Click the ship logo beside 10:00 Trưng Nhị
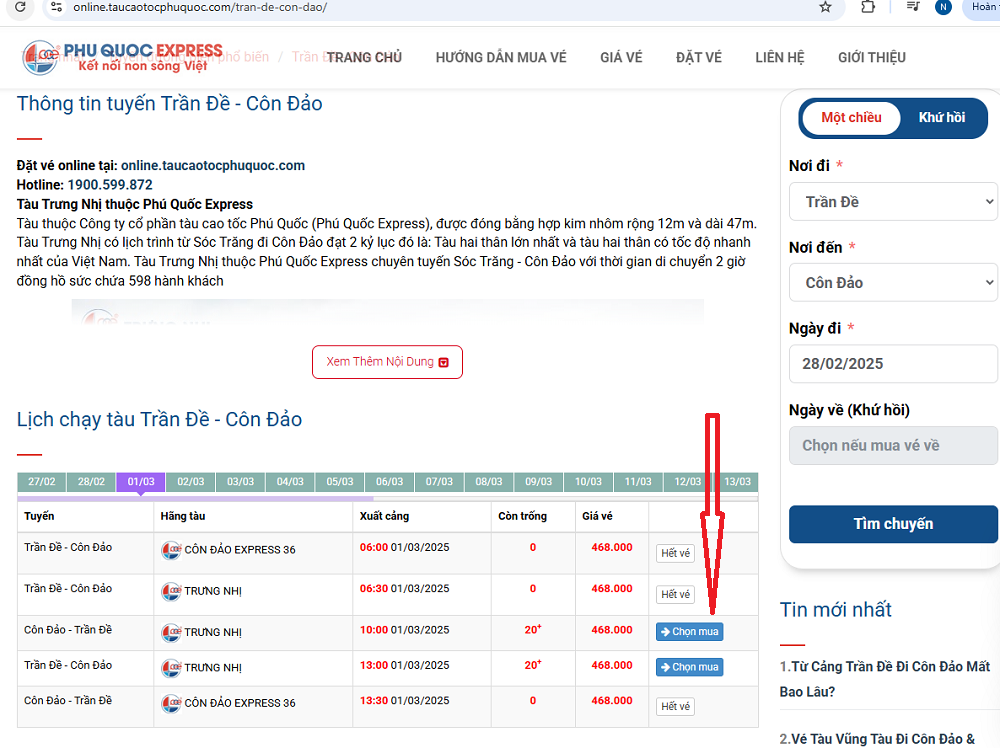The image size is (1000, 748). pyautogui.click(x=171, y=633)
